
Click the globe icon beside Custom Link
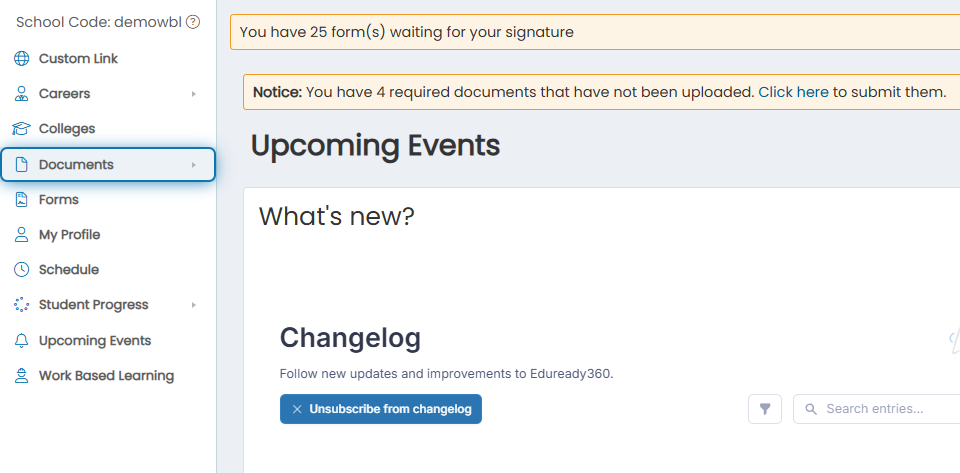point(21,59)
